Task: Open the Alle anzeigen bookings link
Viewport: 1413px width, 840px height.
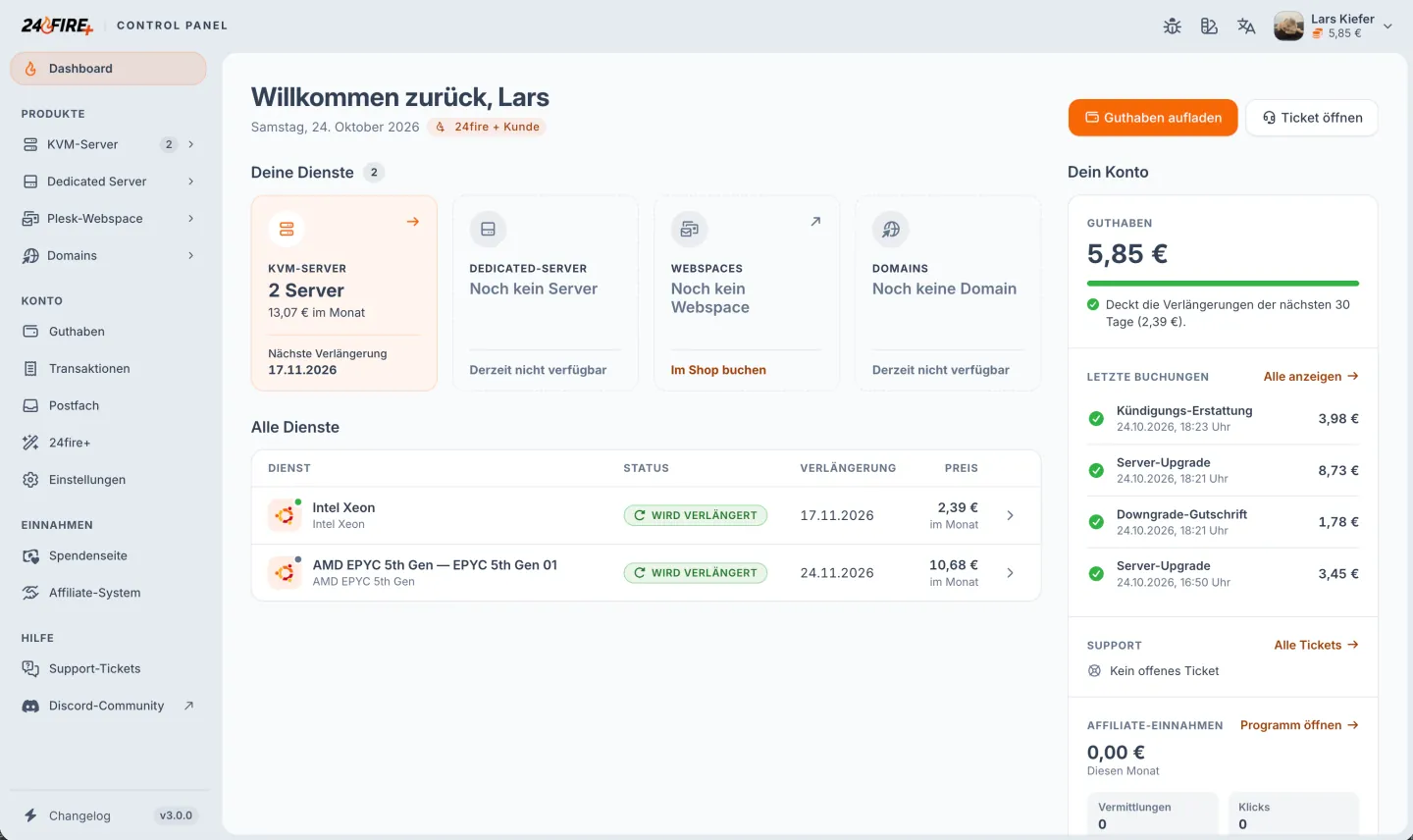Action: click(1311, 377)
